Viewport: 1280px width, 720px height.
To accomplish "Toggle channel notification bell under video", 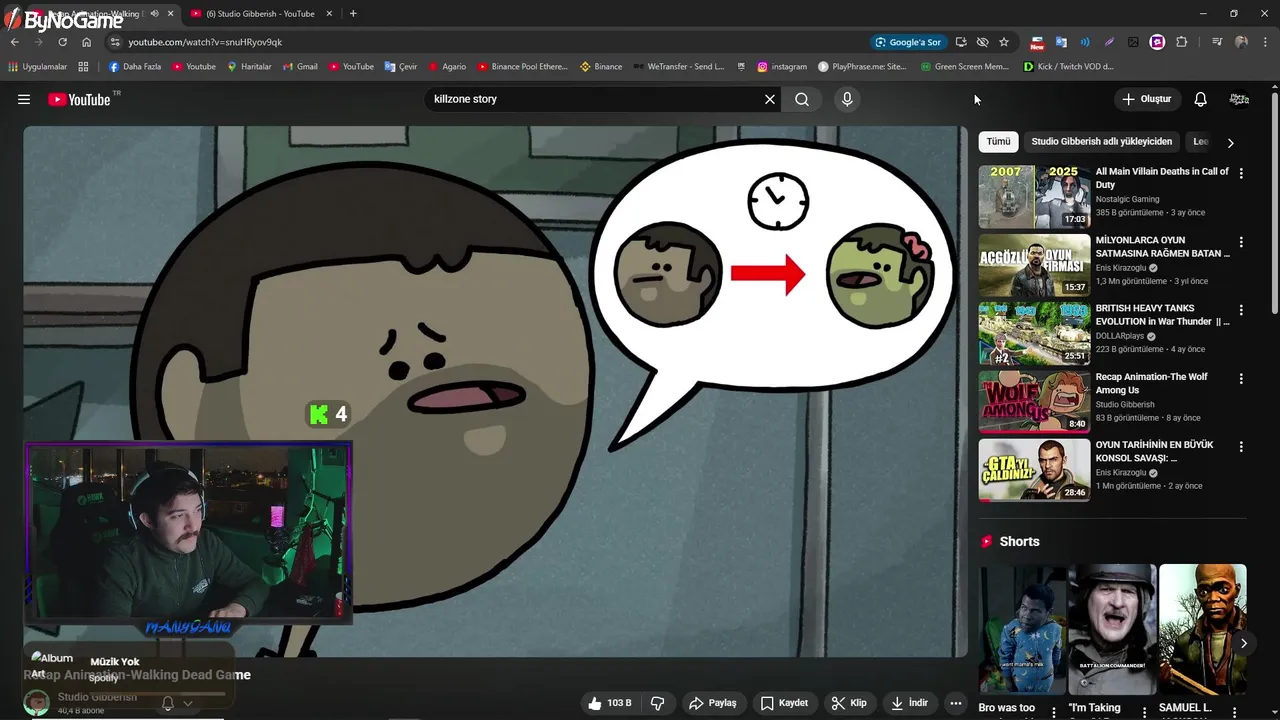I will [x=168, y=703].
